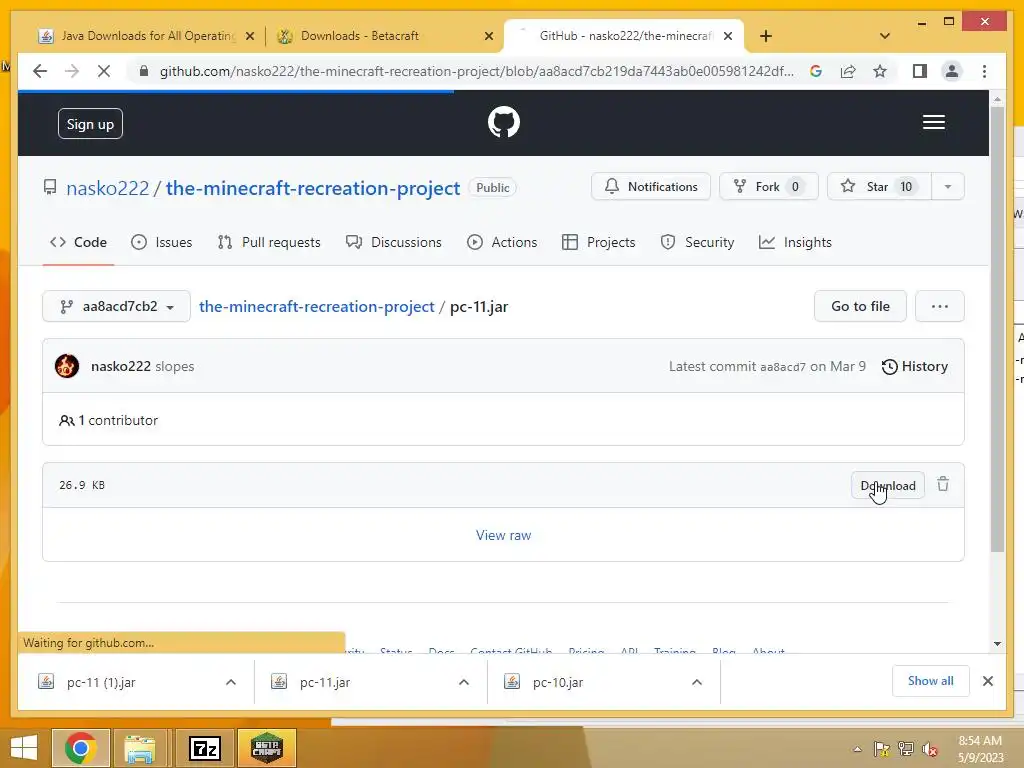The image size is (1024, 768).
Task: Click the trash delete file icon
Action: (x=943, y=485)
